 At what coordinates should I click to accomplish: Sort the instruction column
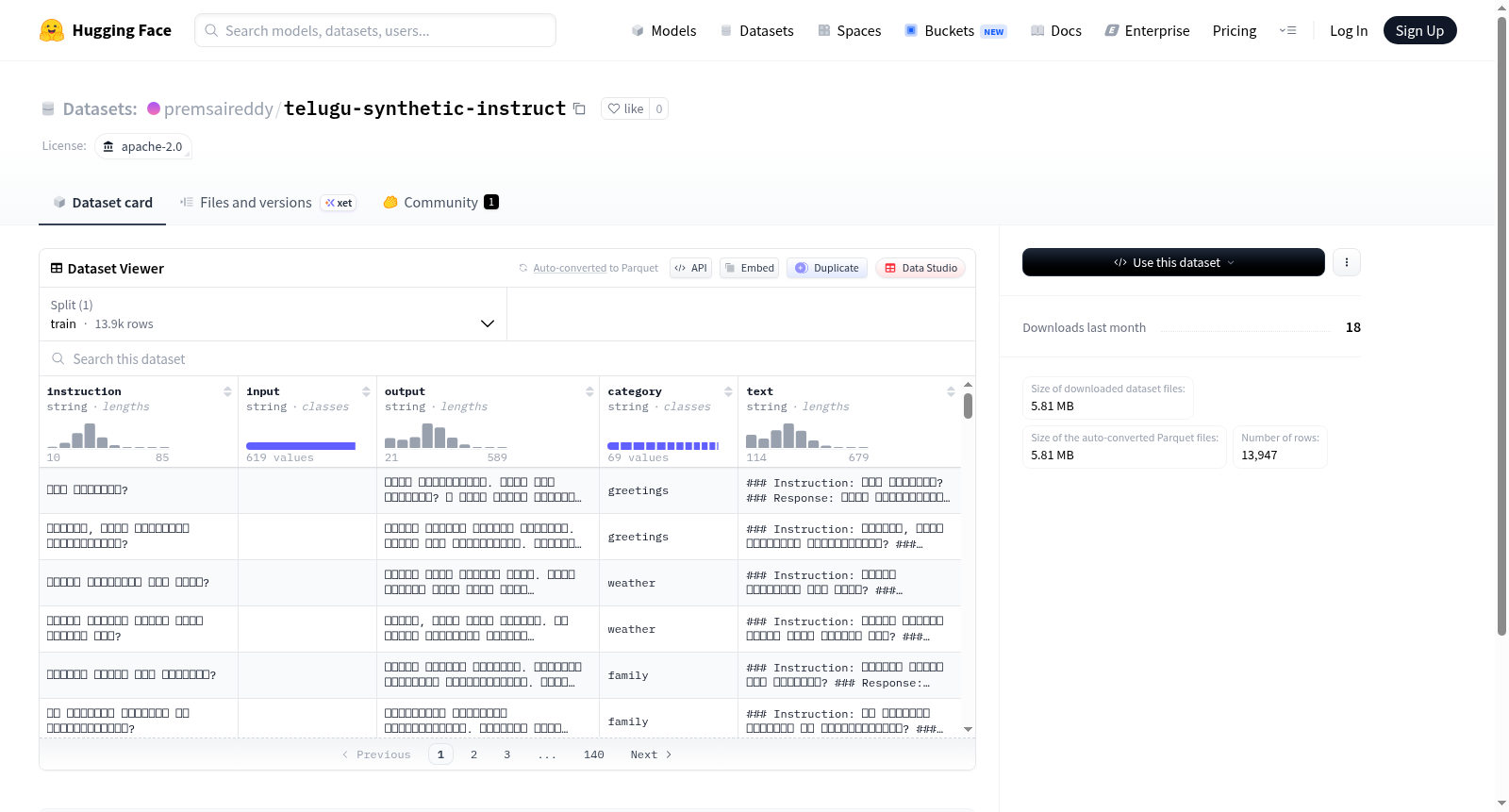tap(227, 391)
